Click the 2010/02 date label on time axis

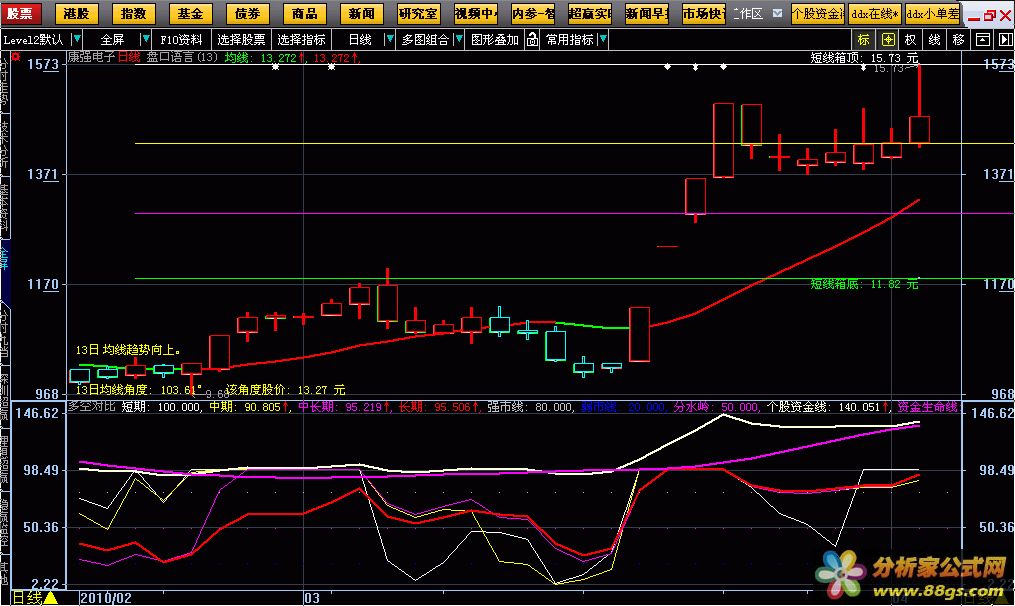click(x=106, y=598)
